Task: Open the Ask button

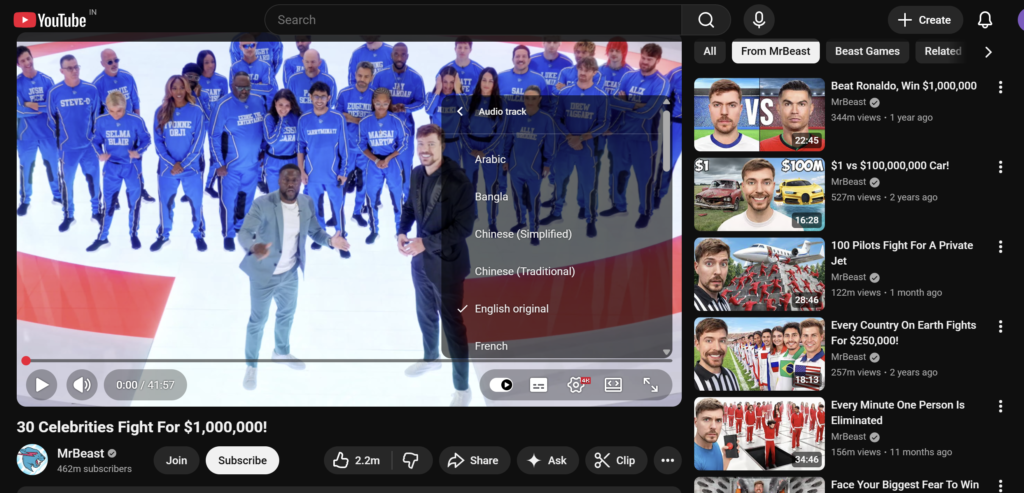Action: [547, 460]
